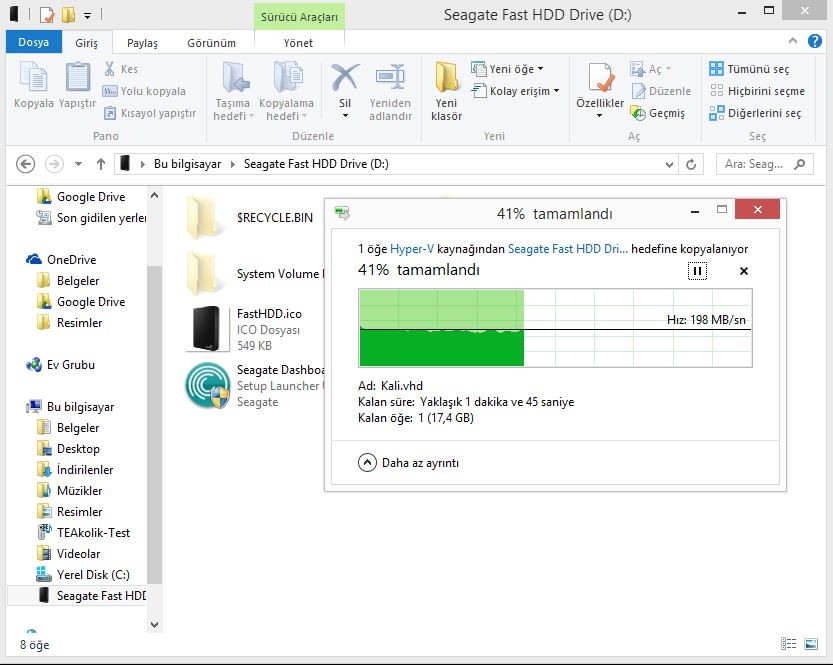
Task: Switch to Paylaş ribbon tab
Action: tap(142, 43)
